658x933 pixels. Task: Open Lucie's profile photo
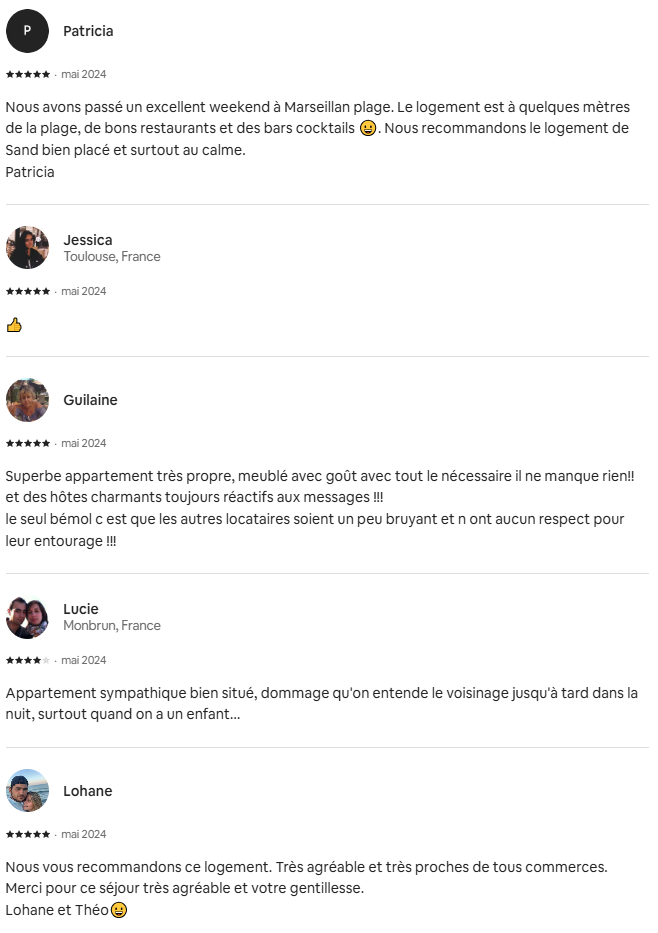coord(27,617)
